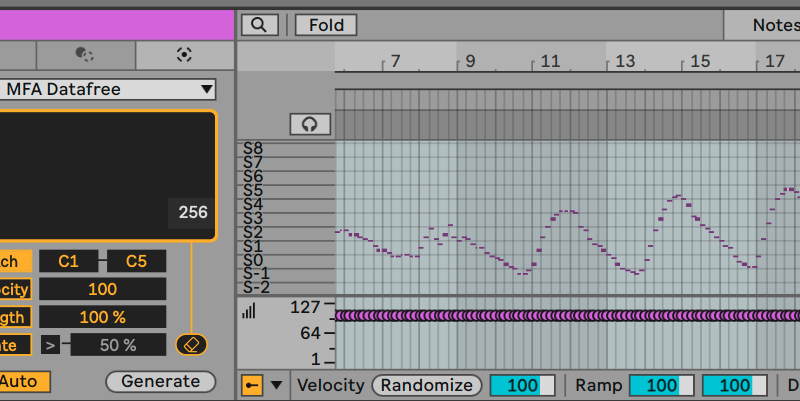
Task: Click the Randomize velocity button
Action: click(426, 385)
